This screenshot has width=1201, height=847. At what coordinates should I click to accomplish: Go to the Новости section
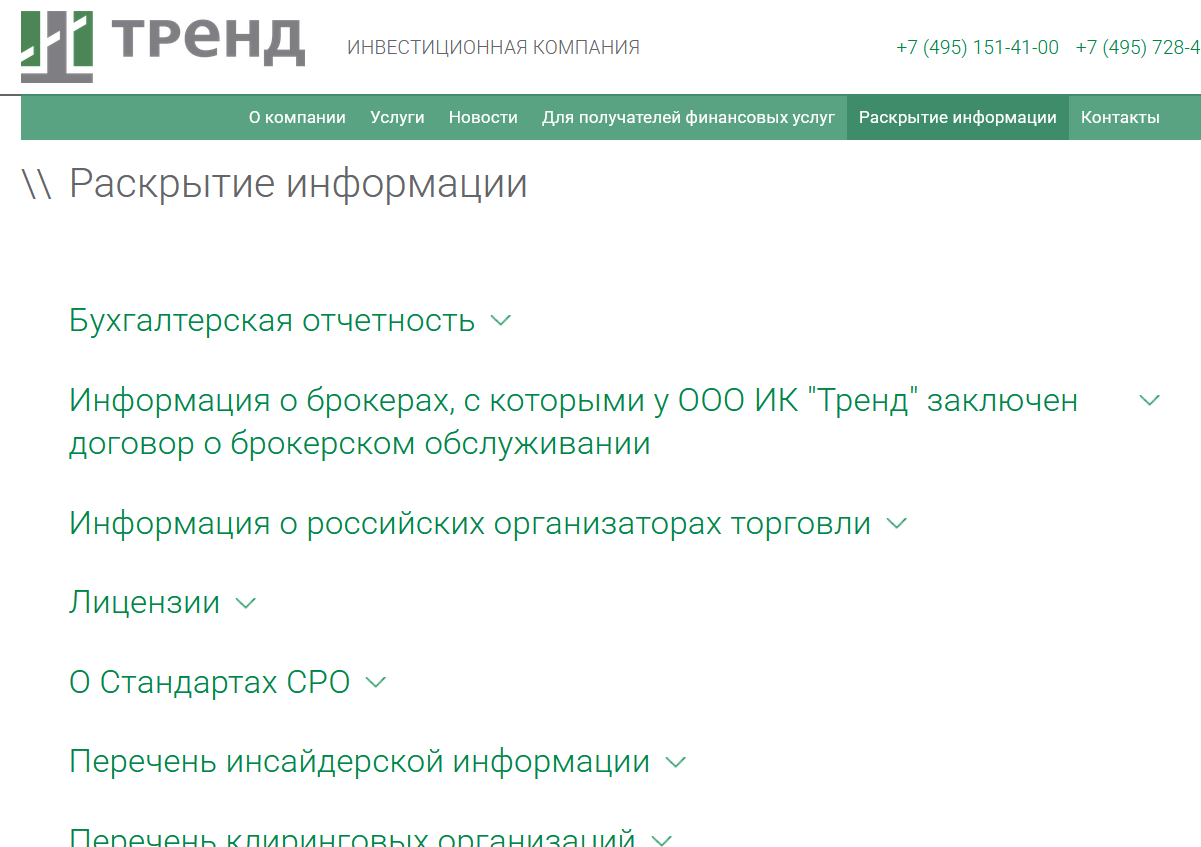tap(483, 118)
